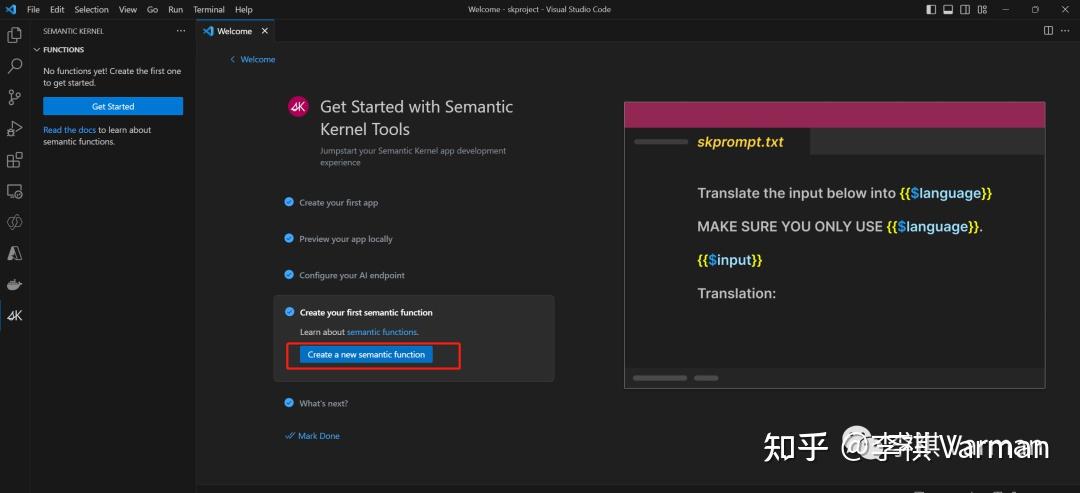Open editor More Actions ellipsis
This screenshot has height=493, width=1080.
[x=1066, y=30]
